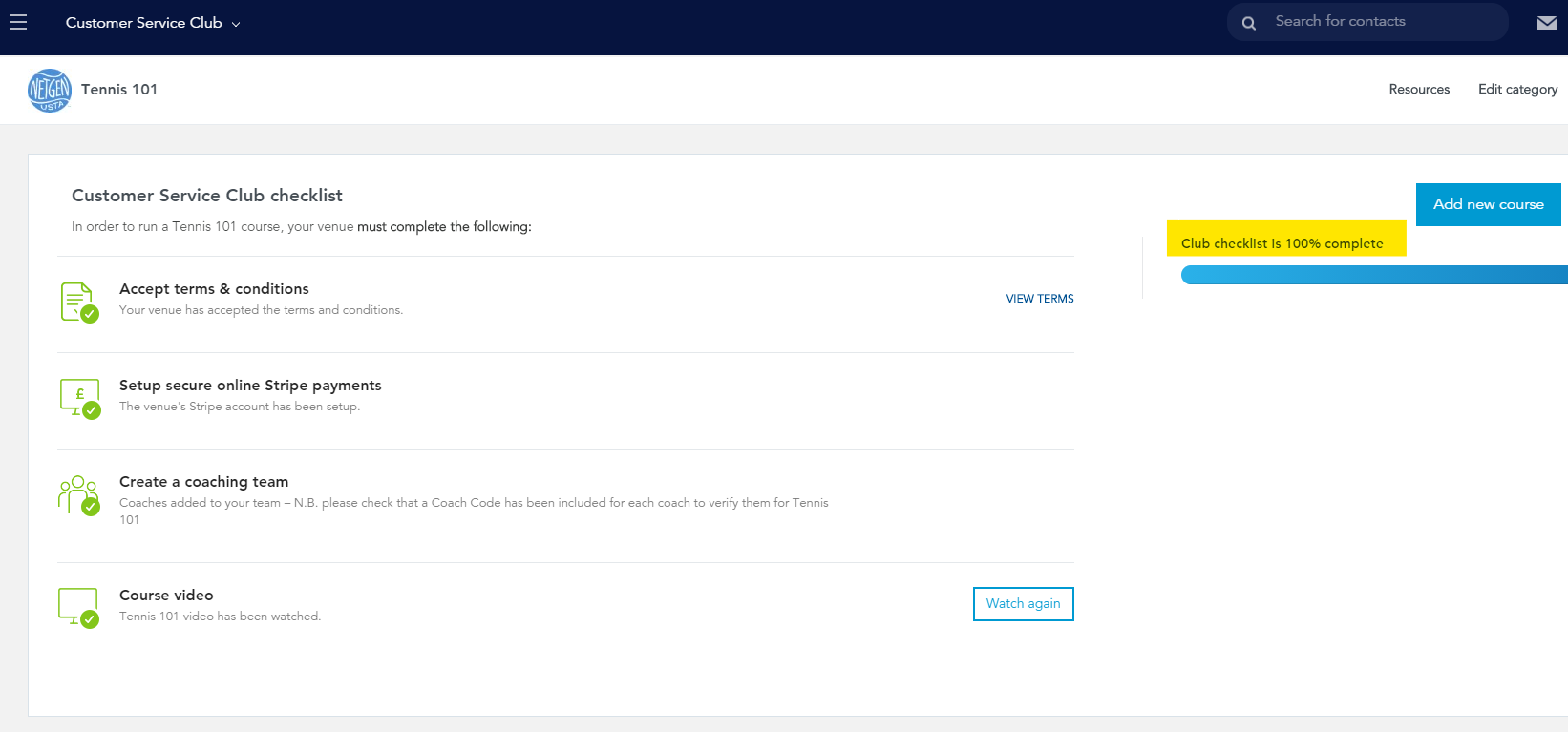Click the terms and conditions document icon
This screenshot has width=1568, height=732.
pos(79,303)
